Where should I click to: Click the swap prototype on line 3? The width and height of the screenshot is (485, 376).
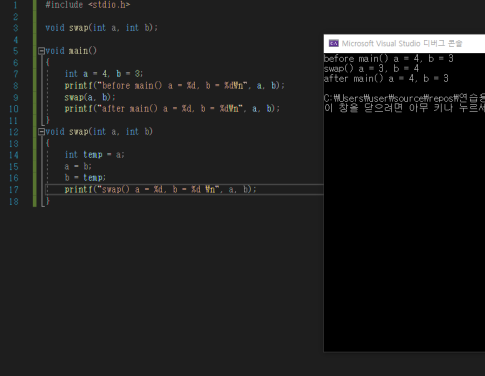point(101,28)
